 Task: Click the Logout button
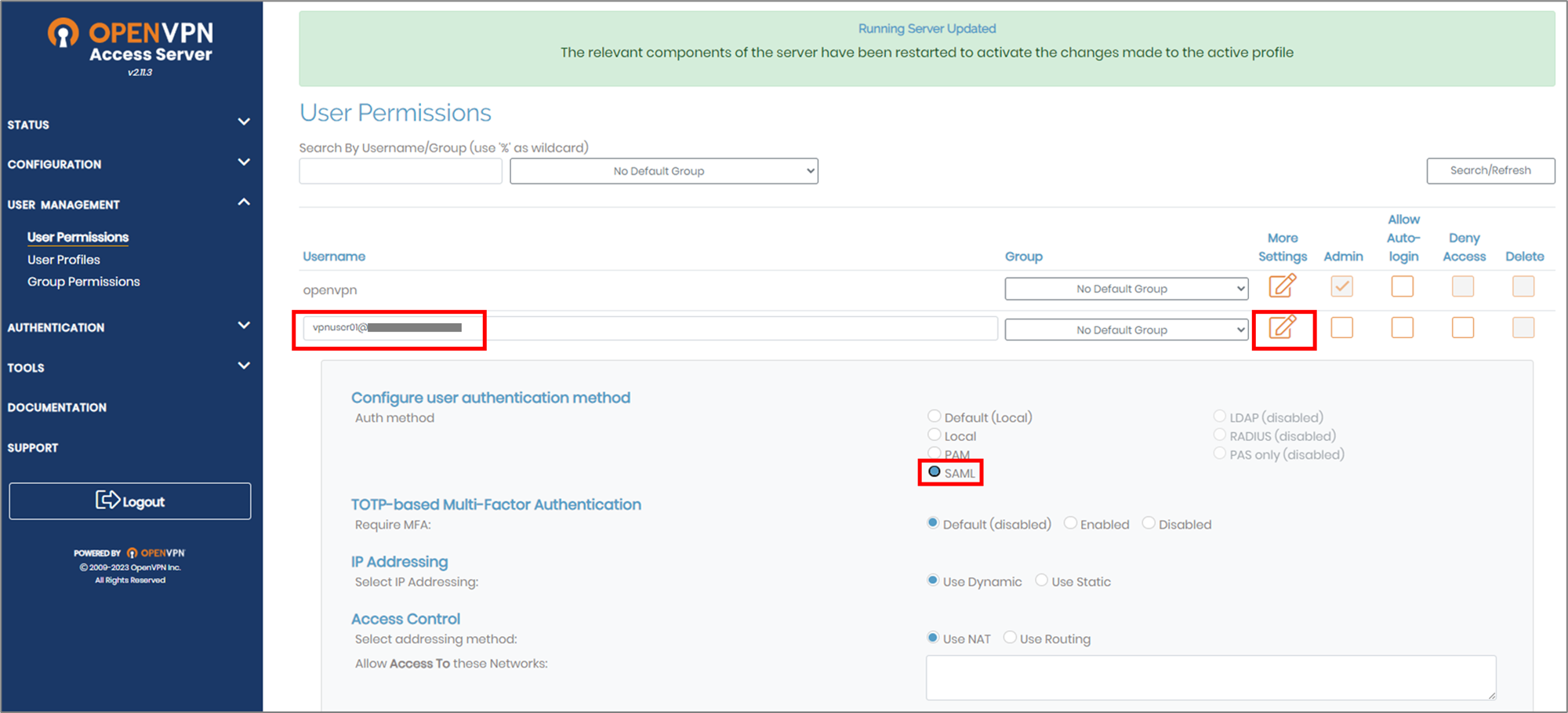coord(130,501)
